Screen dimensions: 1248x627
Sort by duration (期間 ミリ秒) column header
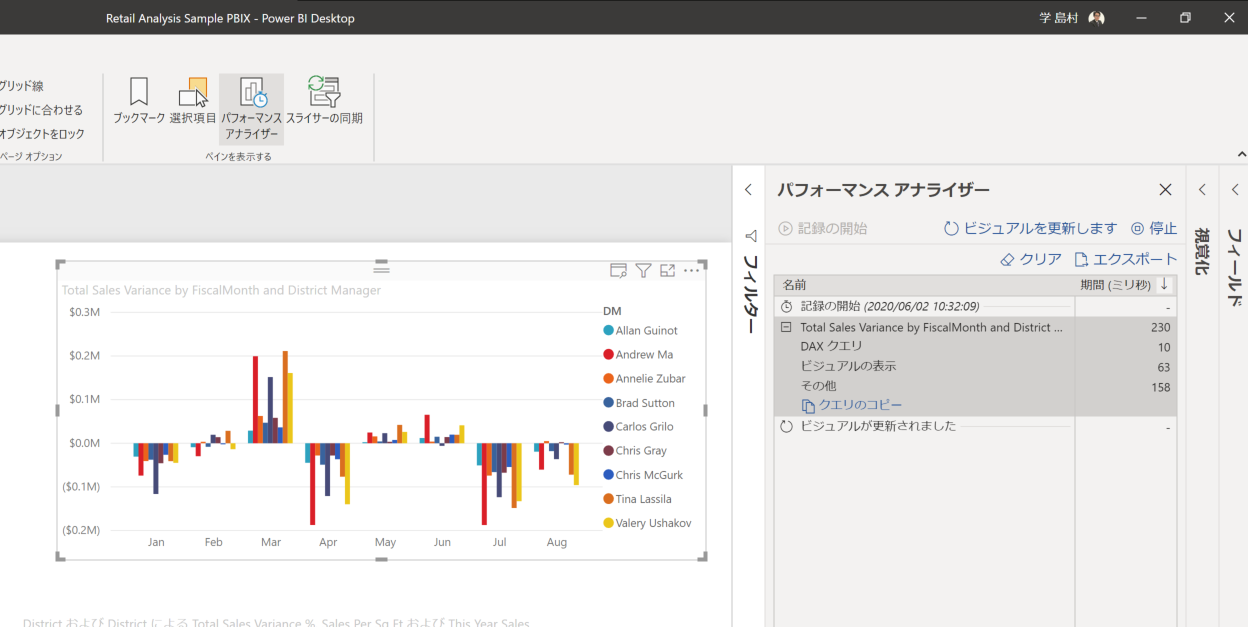(x=1125, y=285)
